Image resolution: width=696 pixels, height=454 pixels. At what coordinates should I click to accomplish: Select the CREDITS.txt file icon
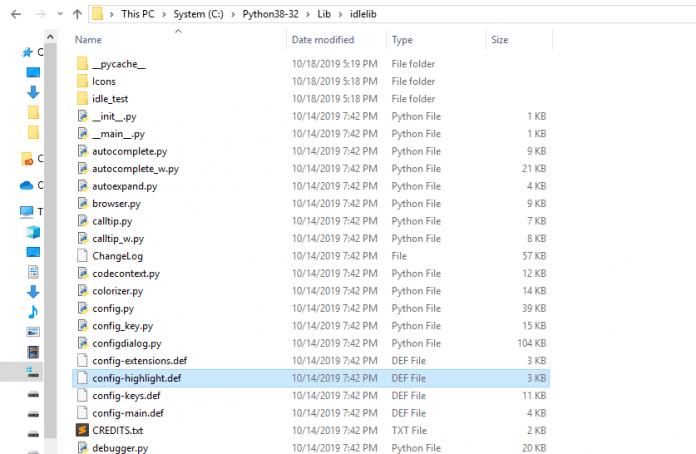83,430
